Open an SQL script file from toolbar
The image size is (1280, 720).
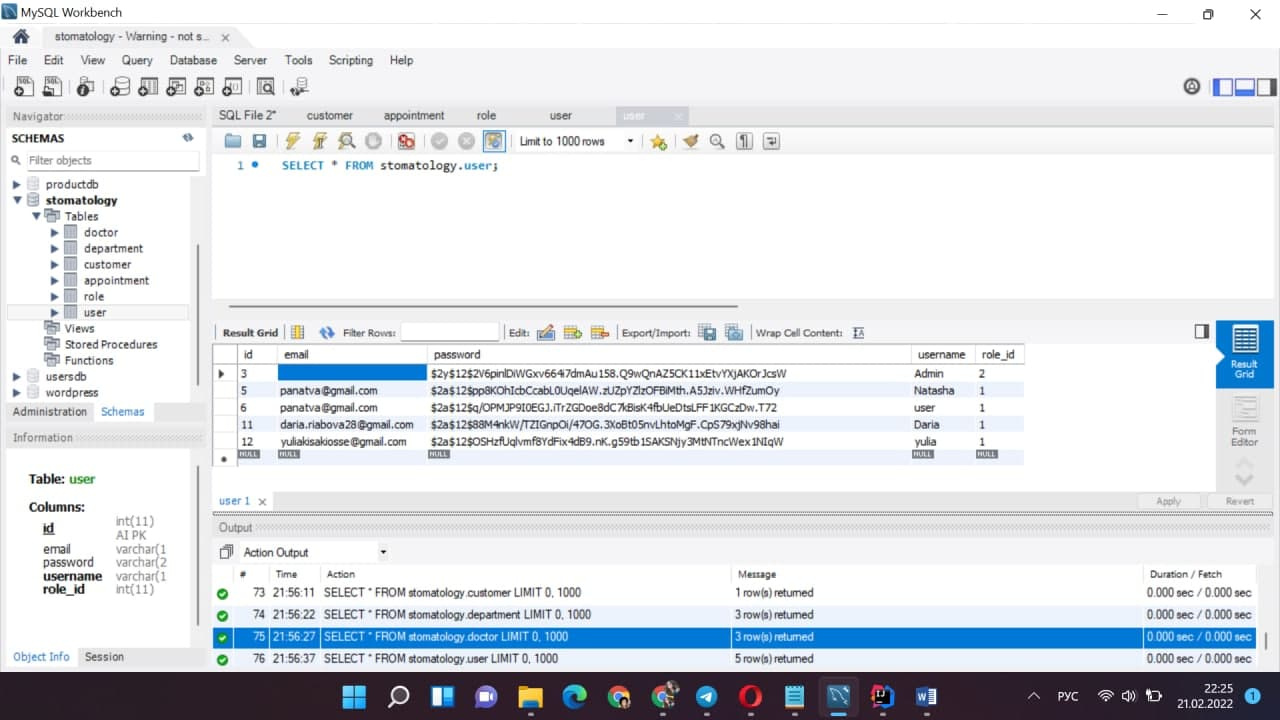(x=52, y=87)
